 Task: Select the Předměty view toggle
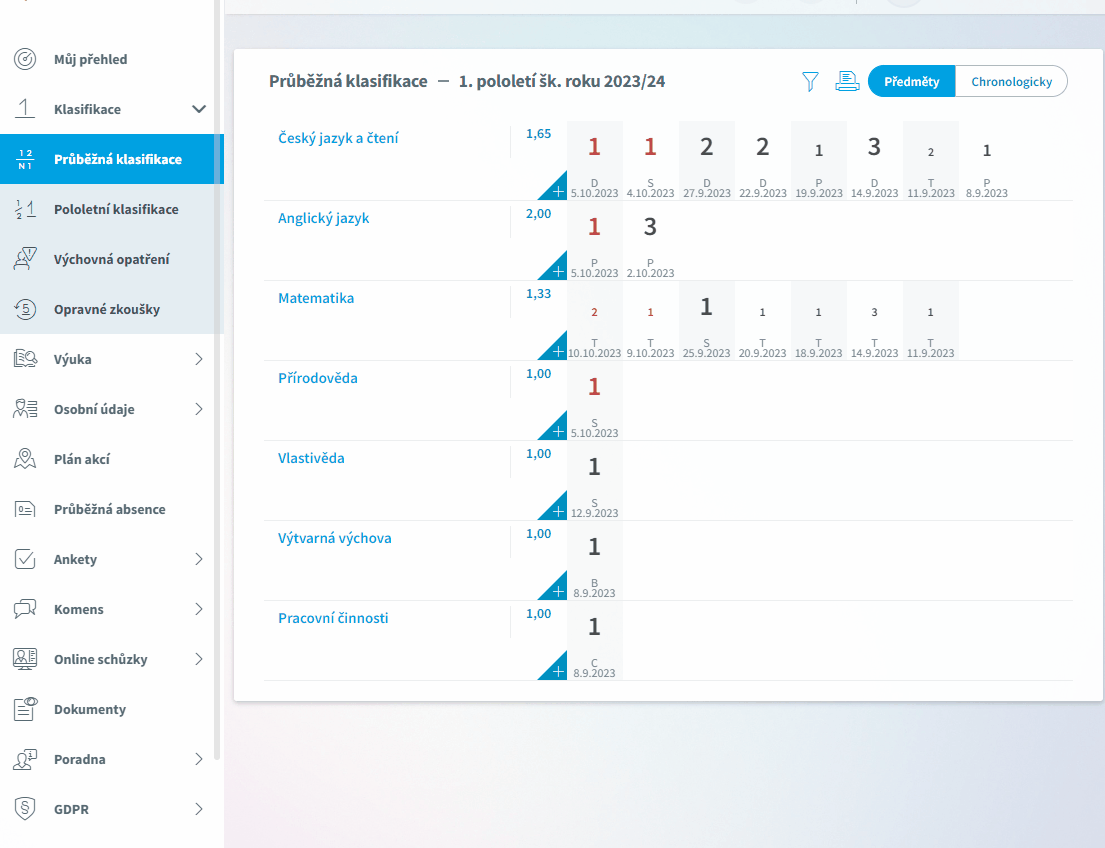point(911,82)
